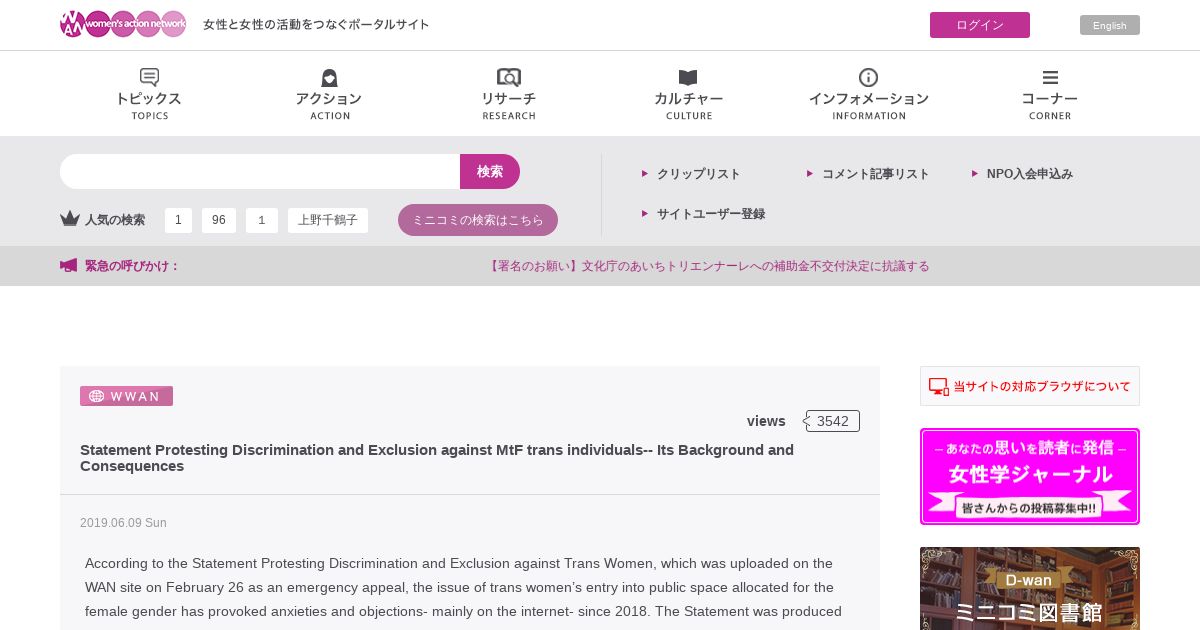Open the NPO入会申込み link
This screenshot has width=1200, height=630.
tap(1029, 174)
